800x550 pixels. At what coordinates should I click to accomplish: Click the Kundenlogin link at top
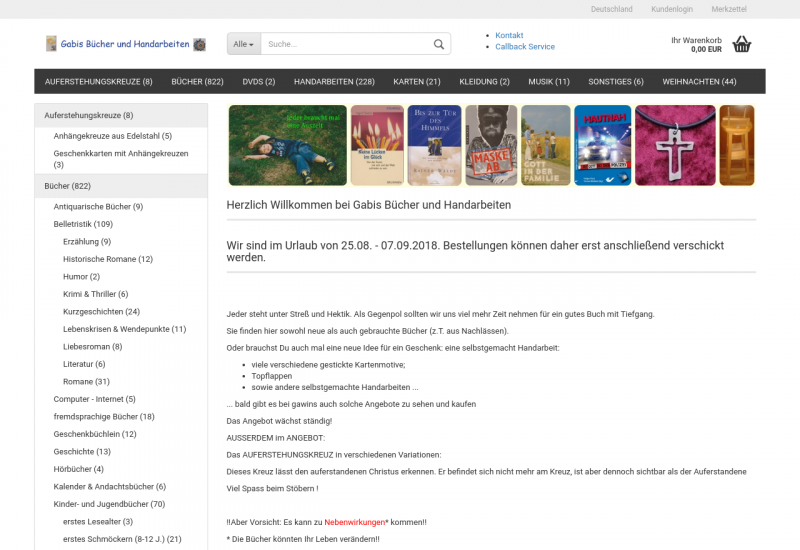(672, 9)
